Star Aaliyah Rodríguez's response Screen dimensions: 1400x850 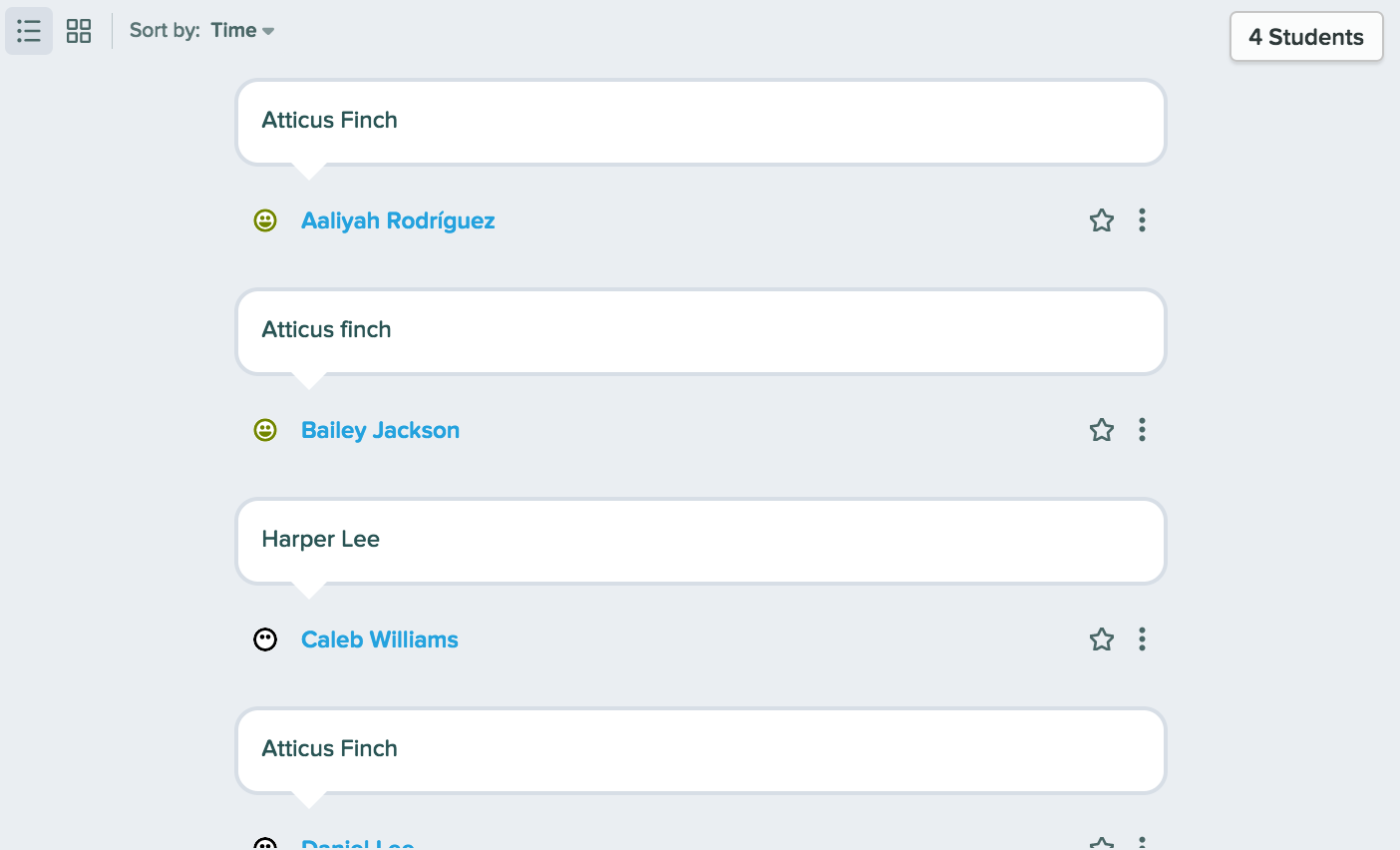click(x=1101, y=220)
